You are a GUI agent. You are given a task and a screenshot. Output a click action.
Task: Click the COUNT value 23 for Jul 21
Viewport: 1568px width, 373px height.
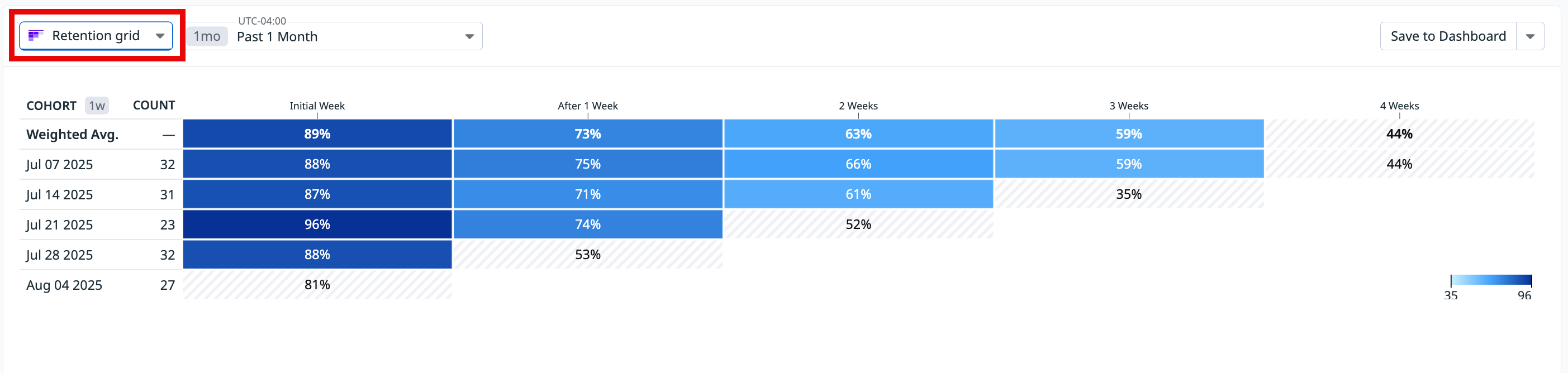(168, 224)
